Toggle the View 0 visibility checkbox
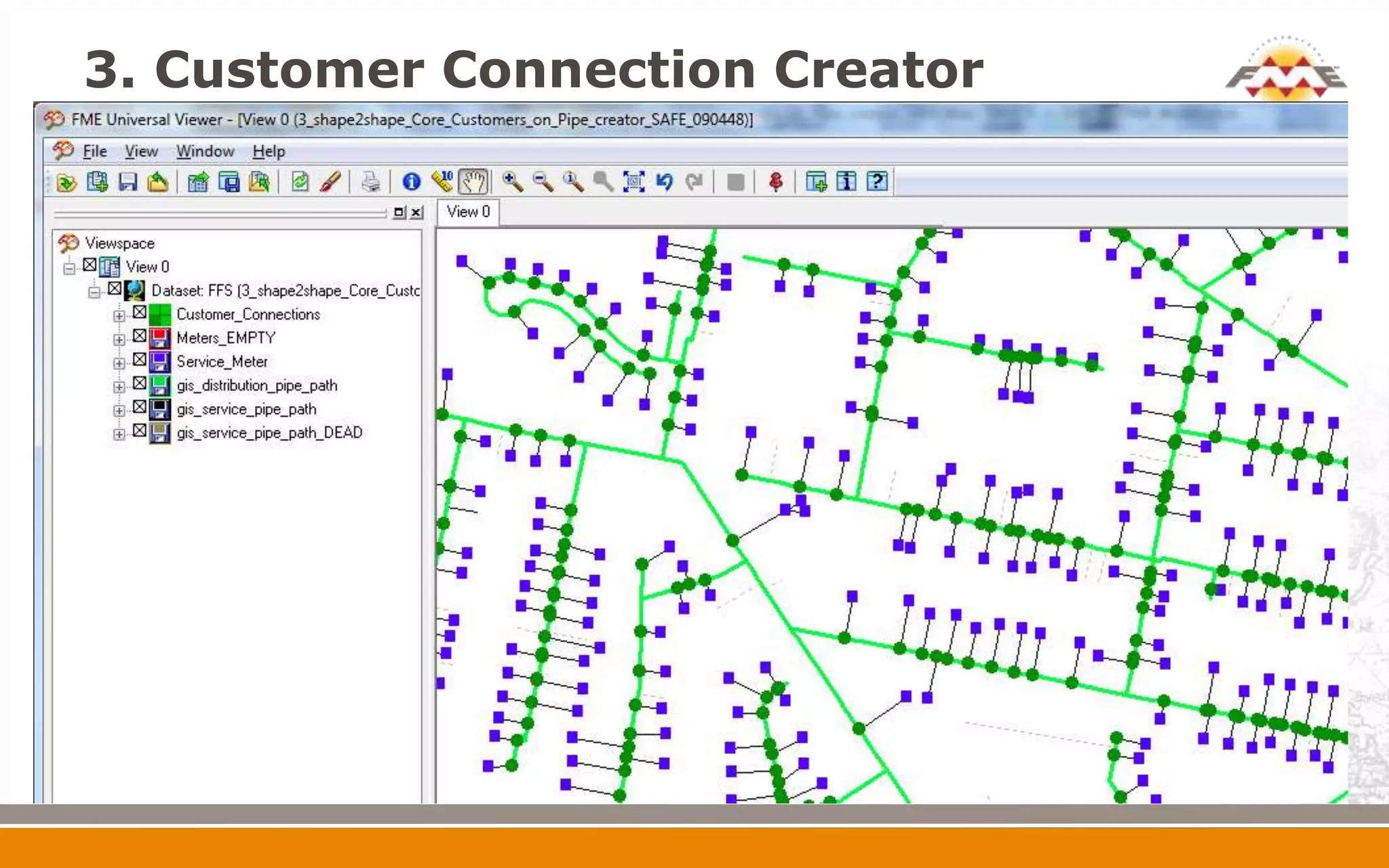Image resolution: width=1389 pixels, height=868 pixels. click(x=90, y=265)
